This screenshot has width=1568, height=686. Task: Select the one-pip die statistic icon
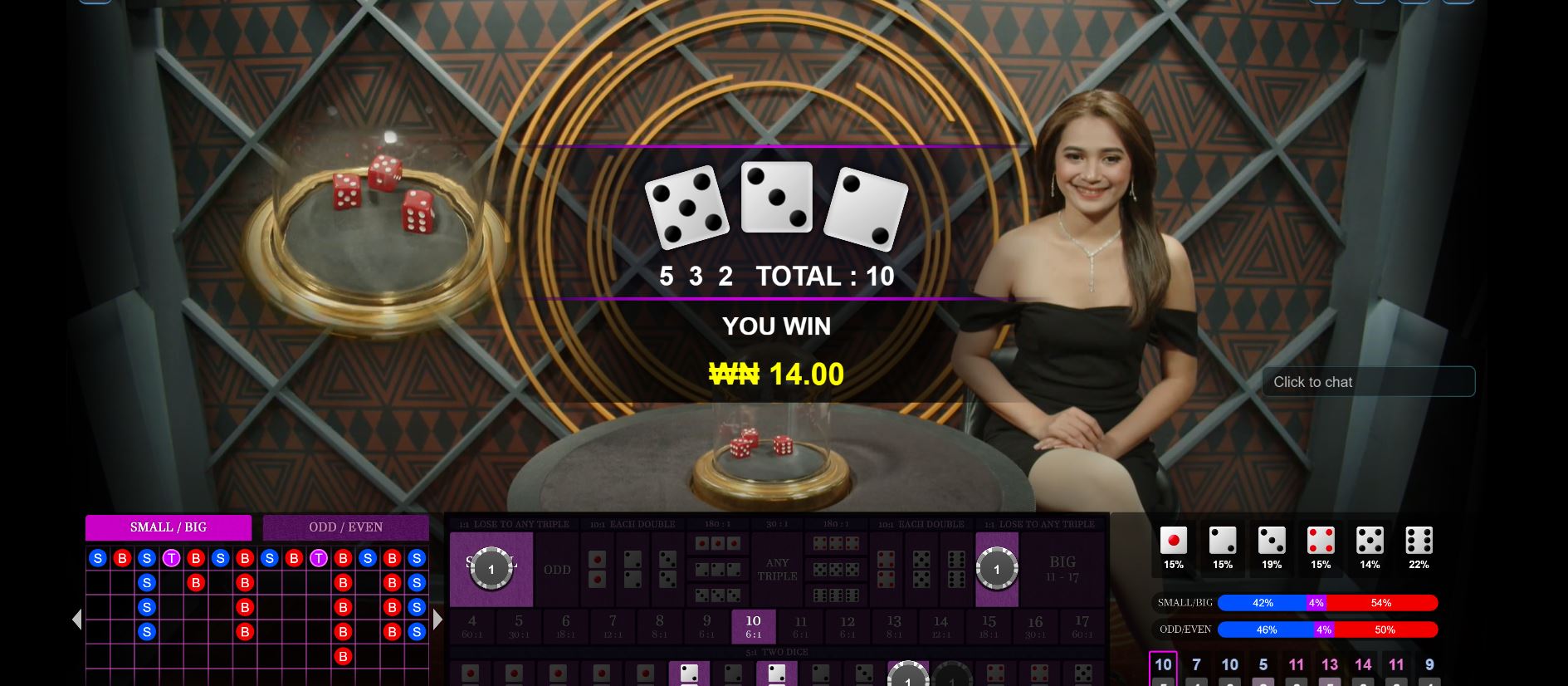point(1174,541)
